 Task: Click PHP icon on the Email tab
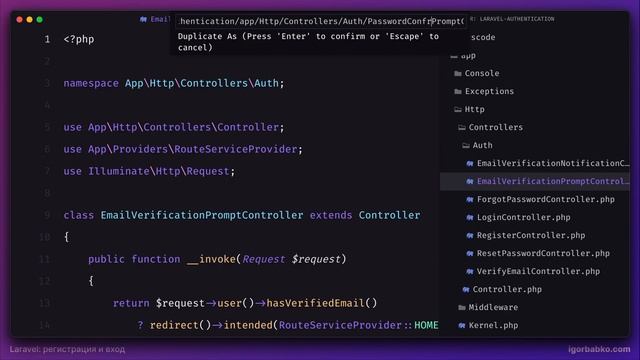[143, 19]
